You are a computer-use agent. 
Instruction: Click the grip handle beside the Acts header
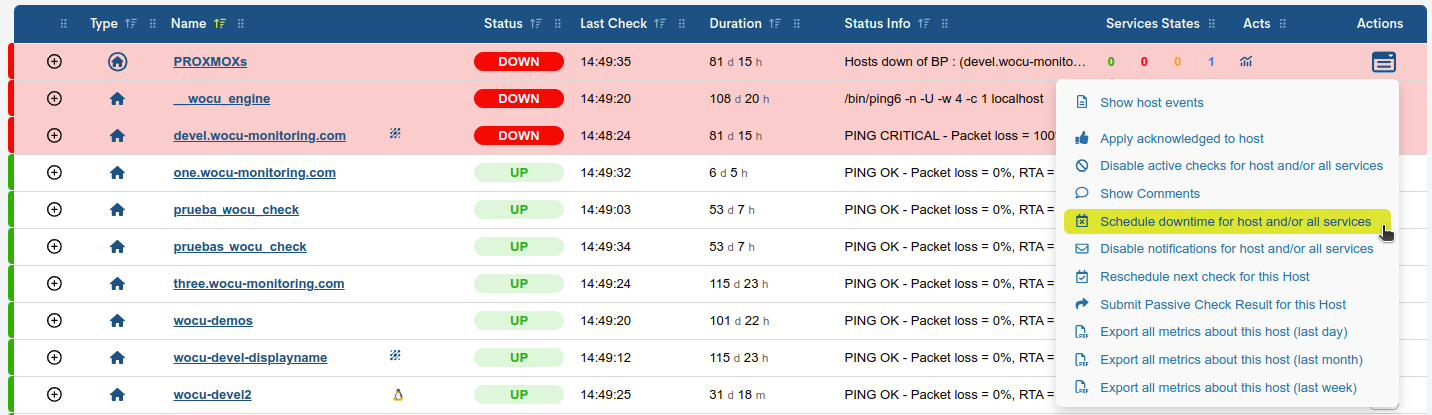coord(1283,24)
